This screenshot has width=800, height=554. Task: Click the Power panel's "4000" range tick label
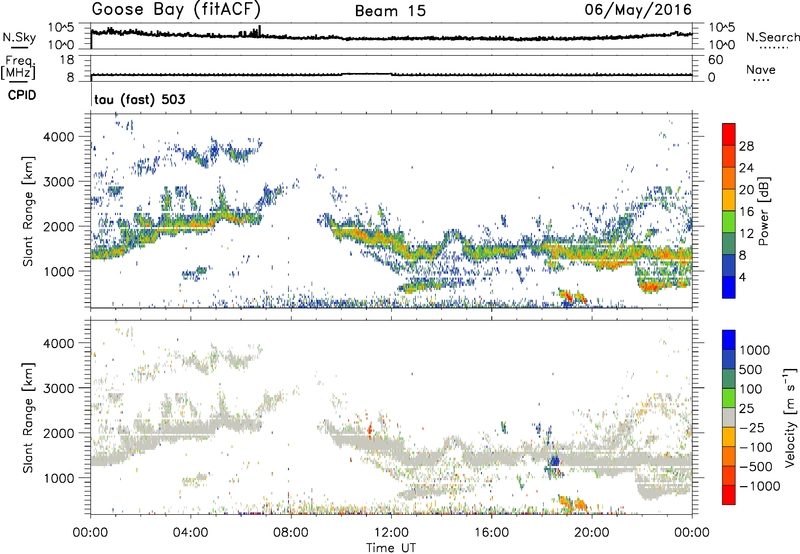point(59,137)
